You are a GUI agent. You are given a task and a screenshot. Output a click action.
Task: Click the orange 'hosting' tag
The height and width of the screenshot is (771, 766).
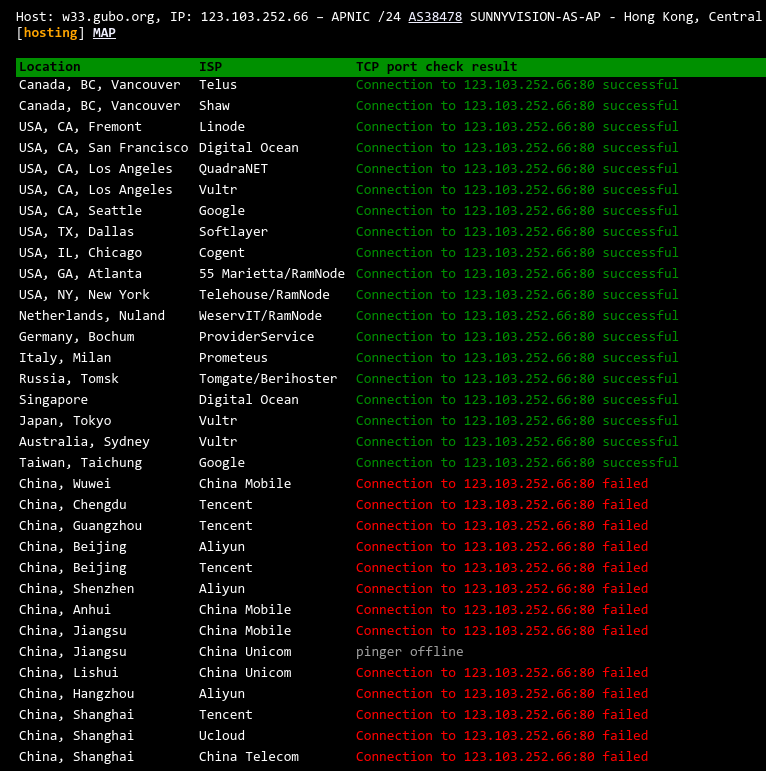click(50, 33)
